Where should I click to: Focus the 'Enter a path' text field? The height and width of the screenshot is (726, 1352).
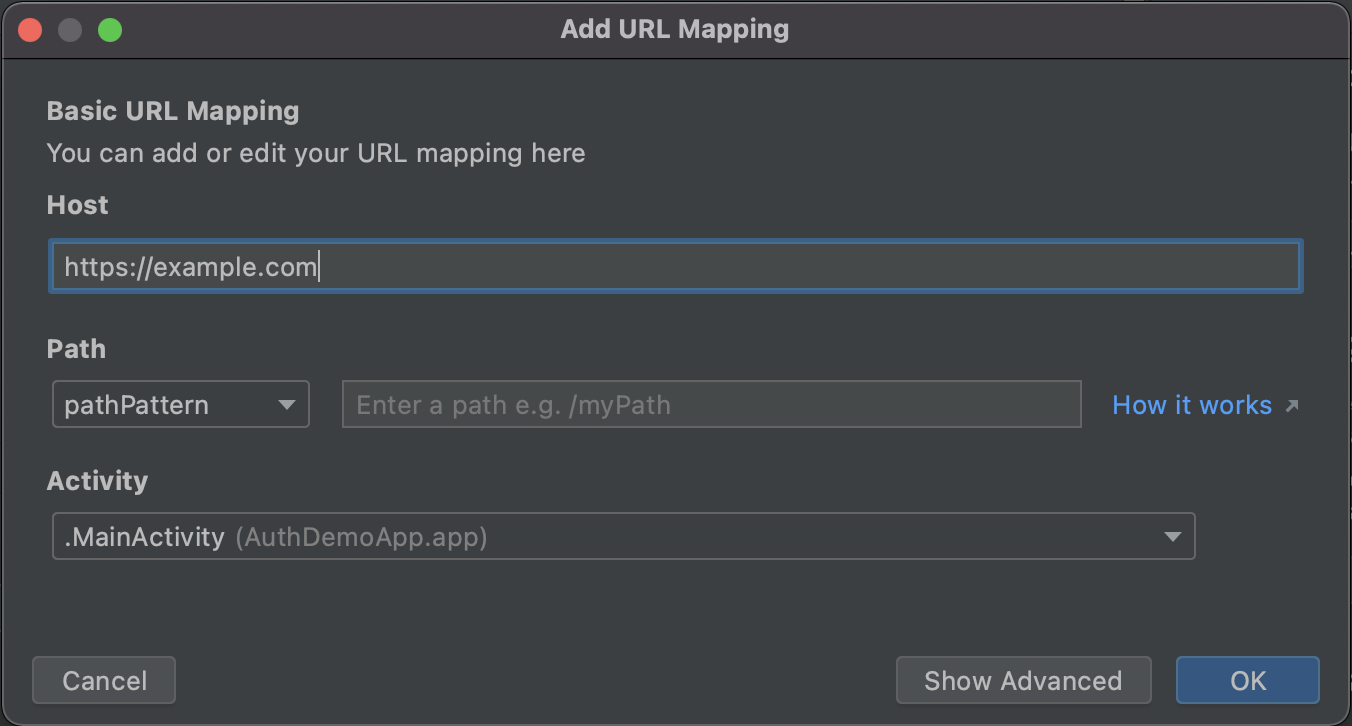click(712, 405)
